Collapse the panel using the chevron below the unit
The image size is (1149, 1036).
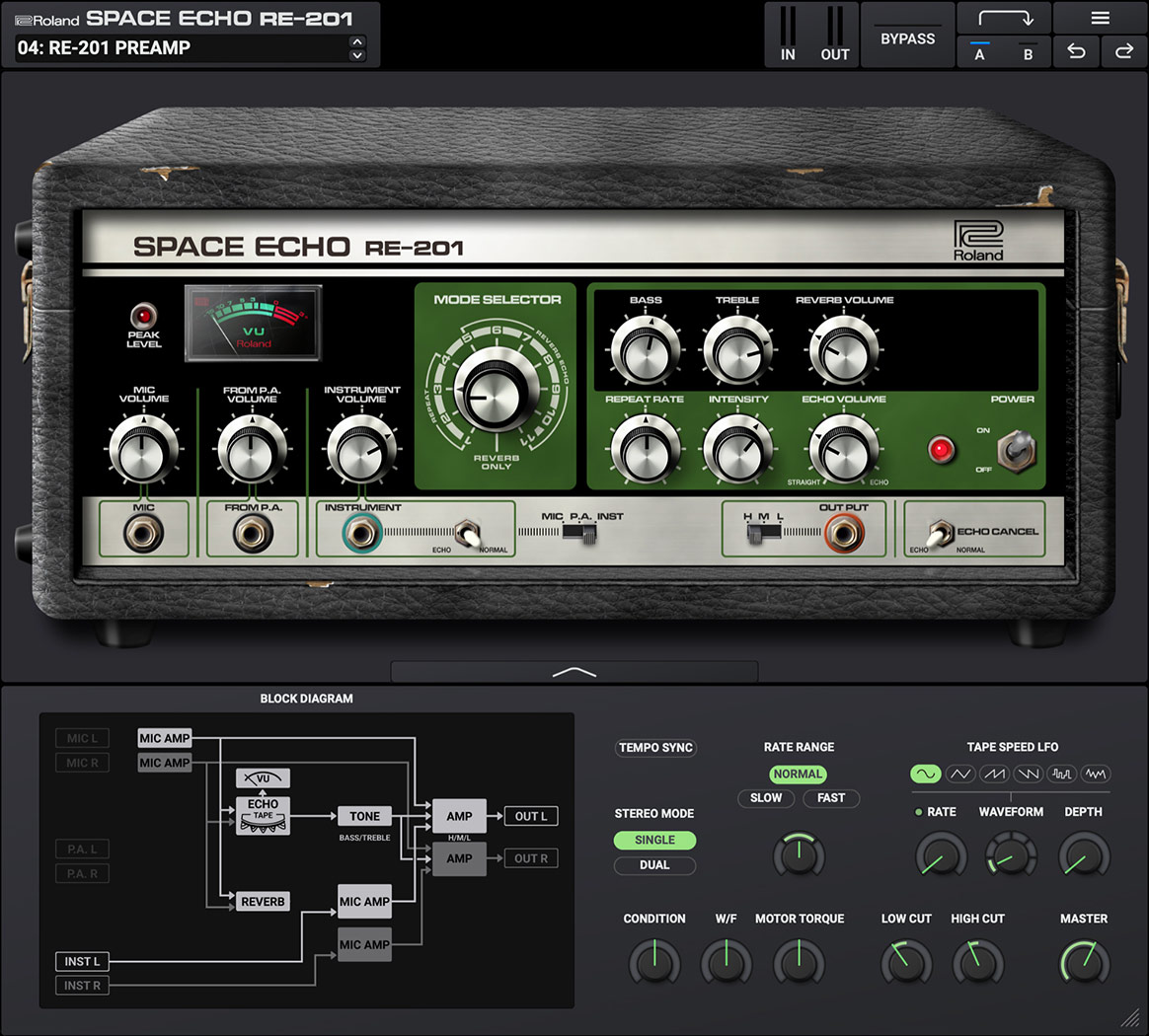tap(574, 671)
